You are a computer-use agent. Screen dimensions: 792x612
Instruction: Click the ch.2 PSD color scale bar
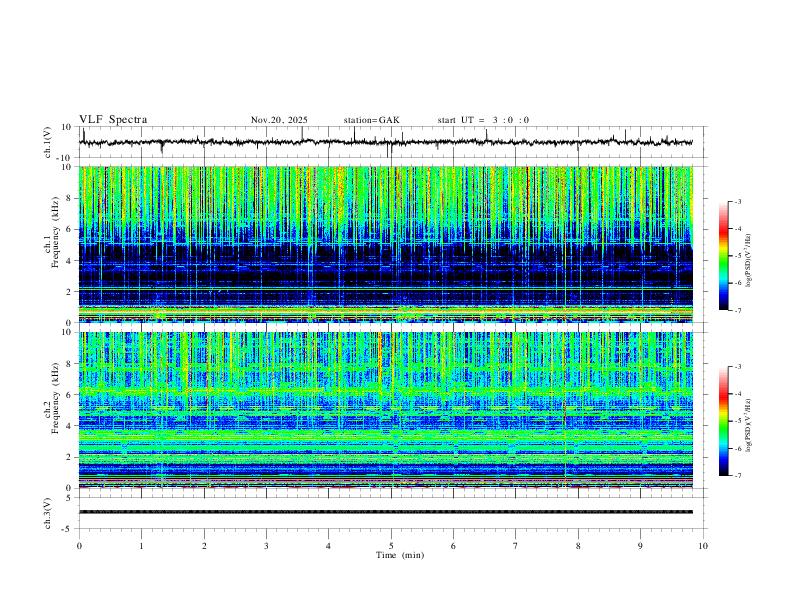724,421
